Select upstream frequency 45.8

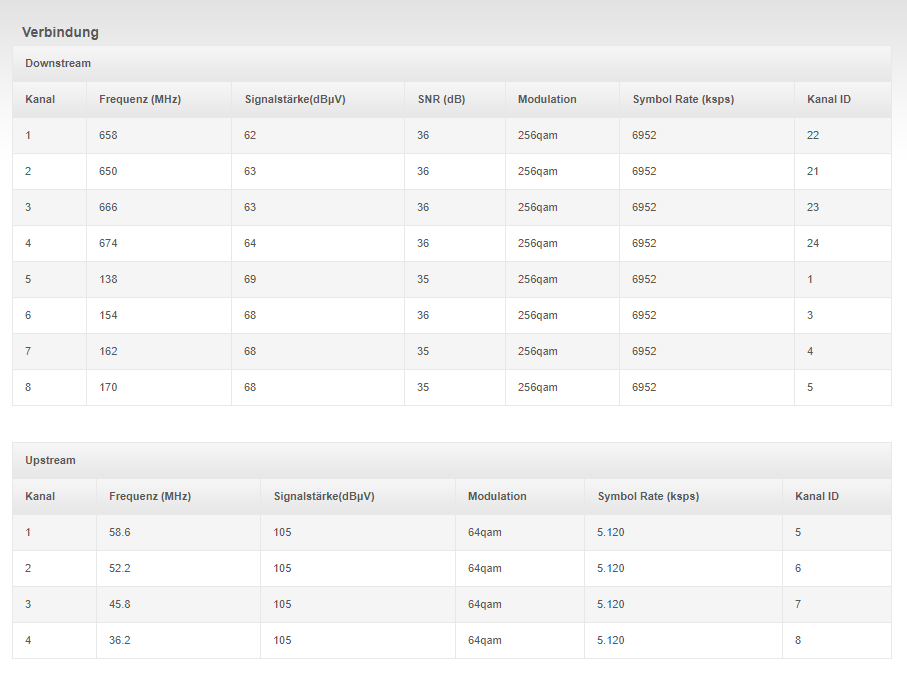click(120, 604)
